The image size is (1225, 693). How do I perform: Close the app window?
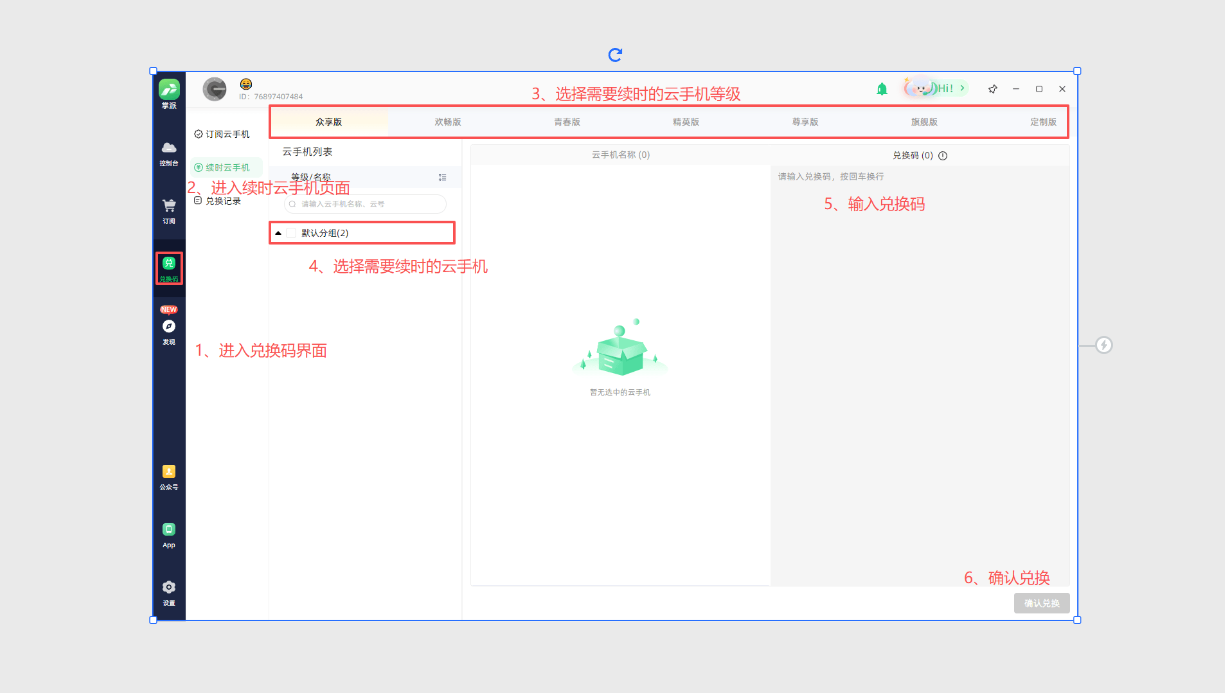(x=1062, y=89)
